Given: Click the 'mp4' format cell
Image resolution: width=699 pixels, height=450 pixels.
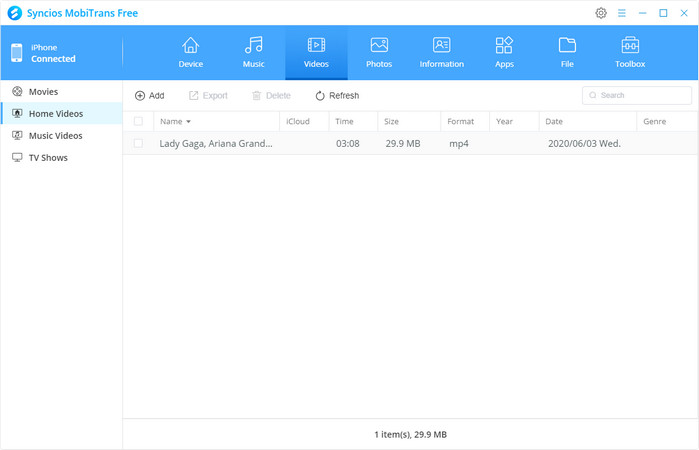Looking at the screenshot, I should point(459,144).
